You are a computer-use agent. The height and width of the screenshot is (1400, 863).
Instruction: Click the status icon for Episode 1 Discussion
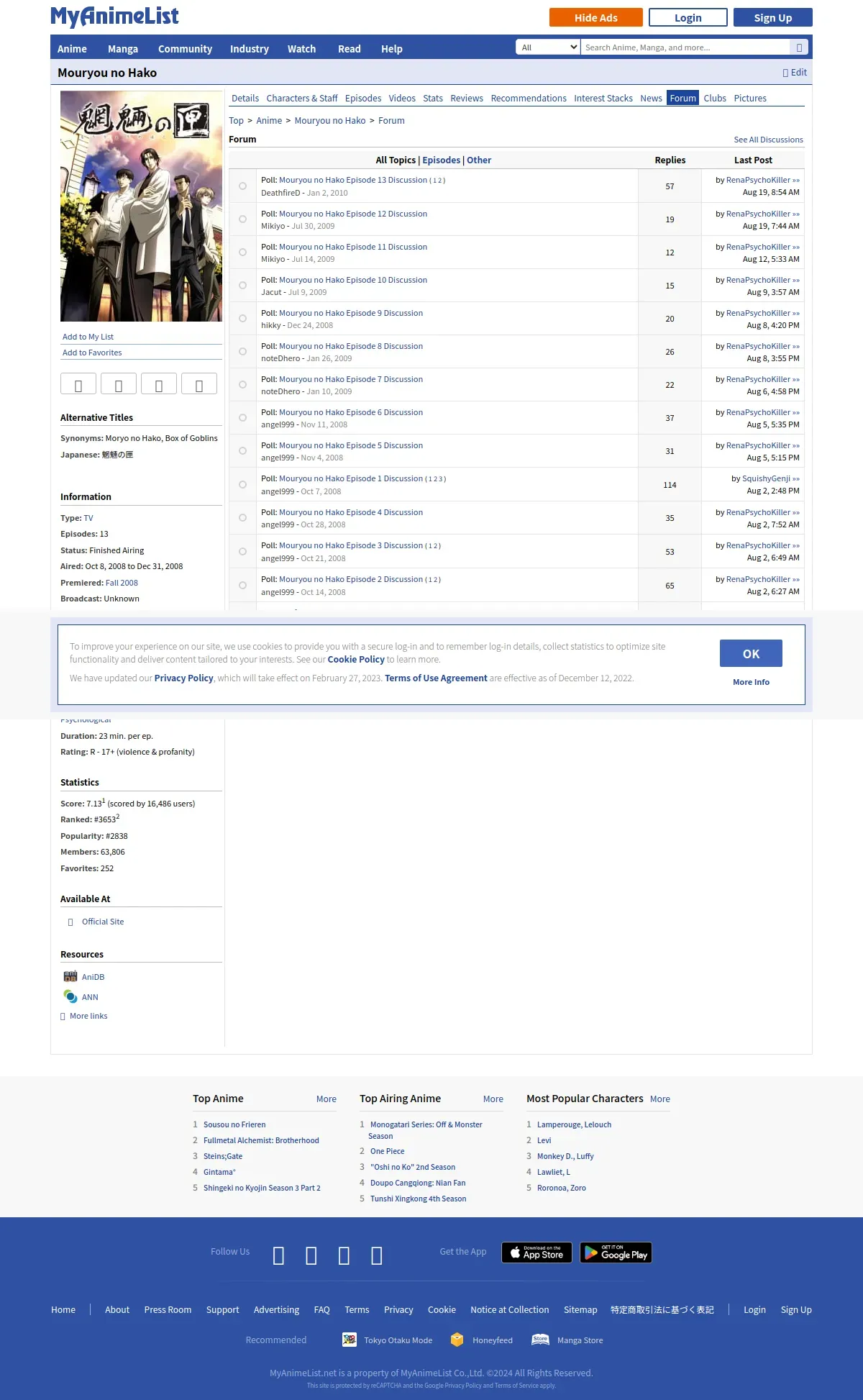coord(242,484)
